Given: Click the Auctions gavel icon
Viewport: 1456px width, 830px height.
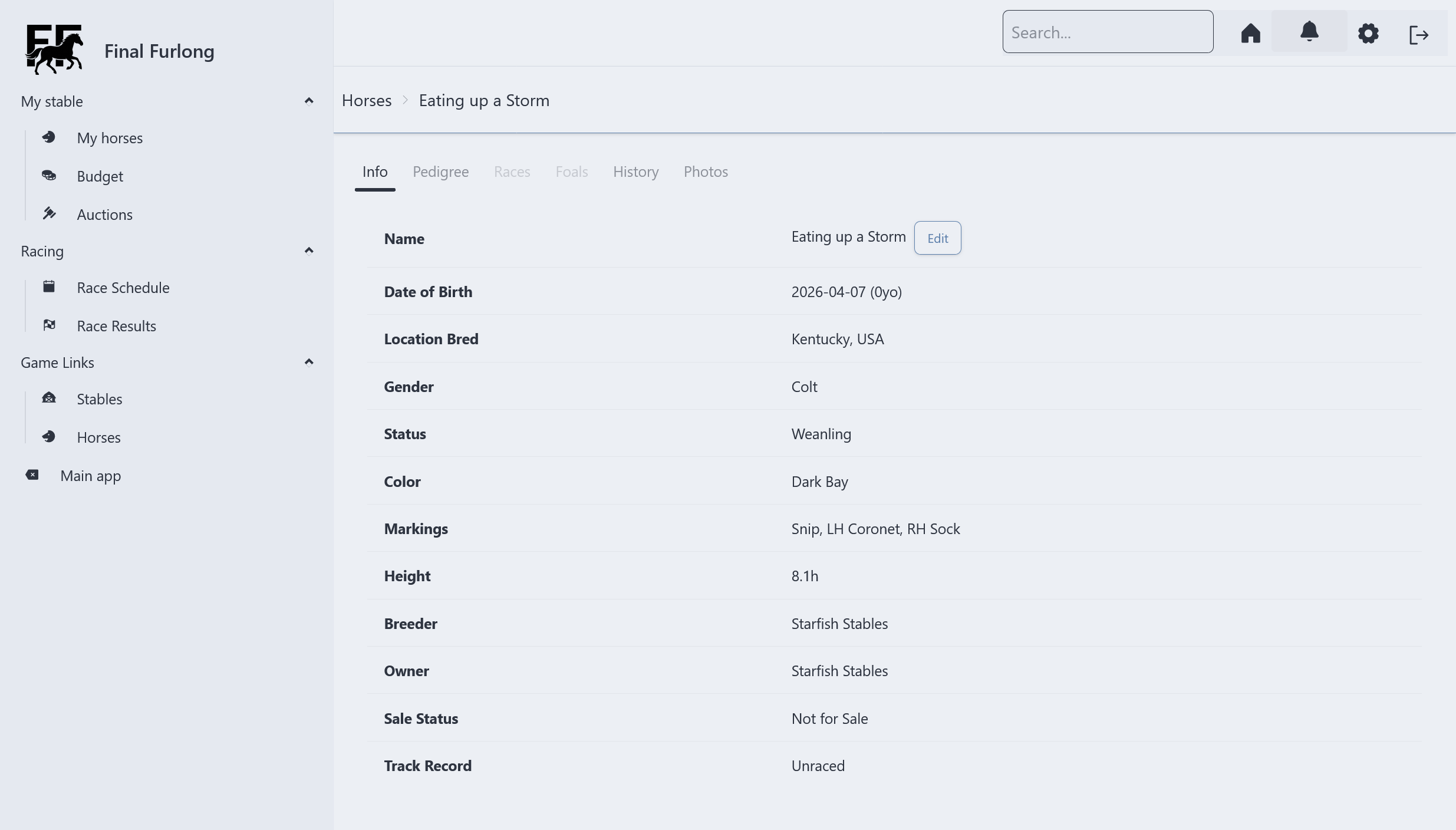Looking at the screenshot, I should [49, 214].
